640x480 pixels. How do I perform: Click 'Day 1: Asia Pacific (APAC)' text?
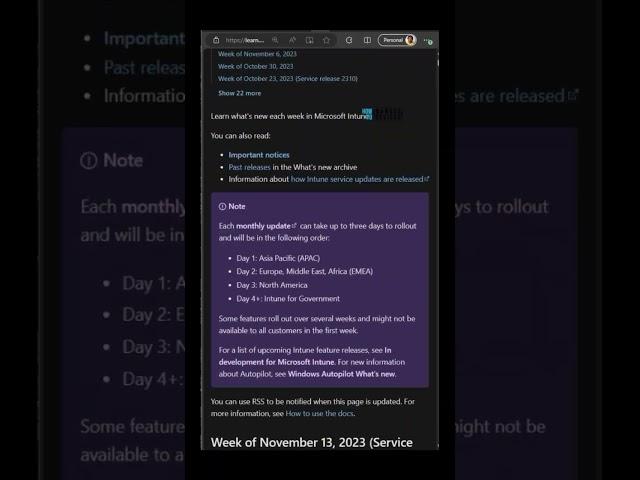[x=278, y=258]
